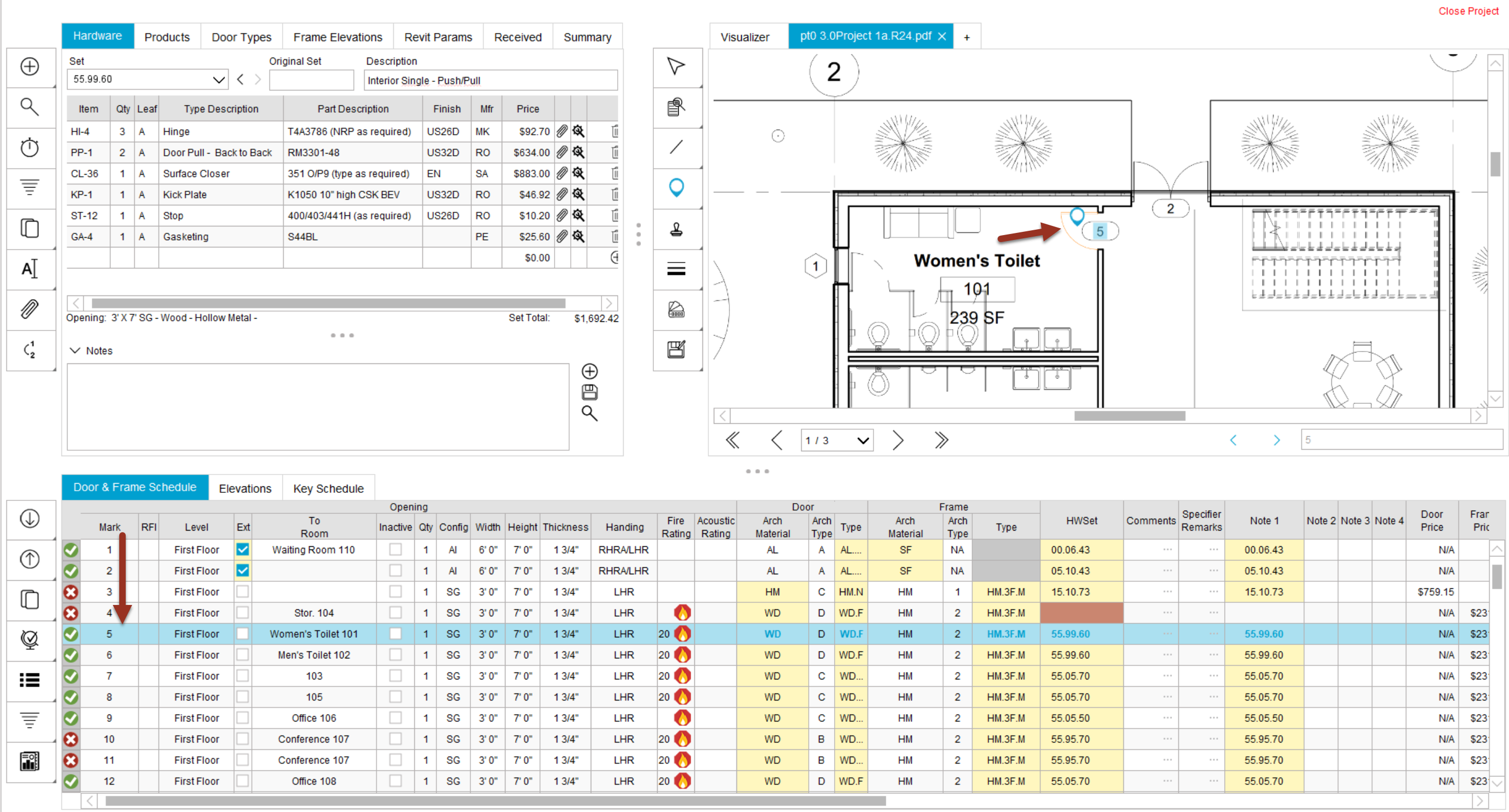Switch to the Frame Elevations tab
The height and width of the screenshot is (812, 1509).
pos(337,37)
